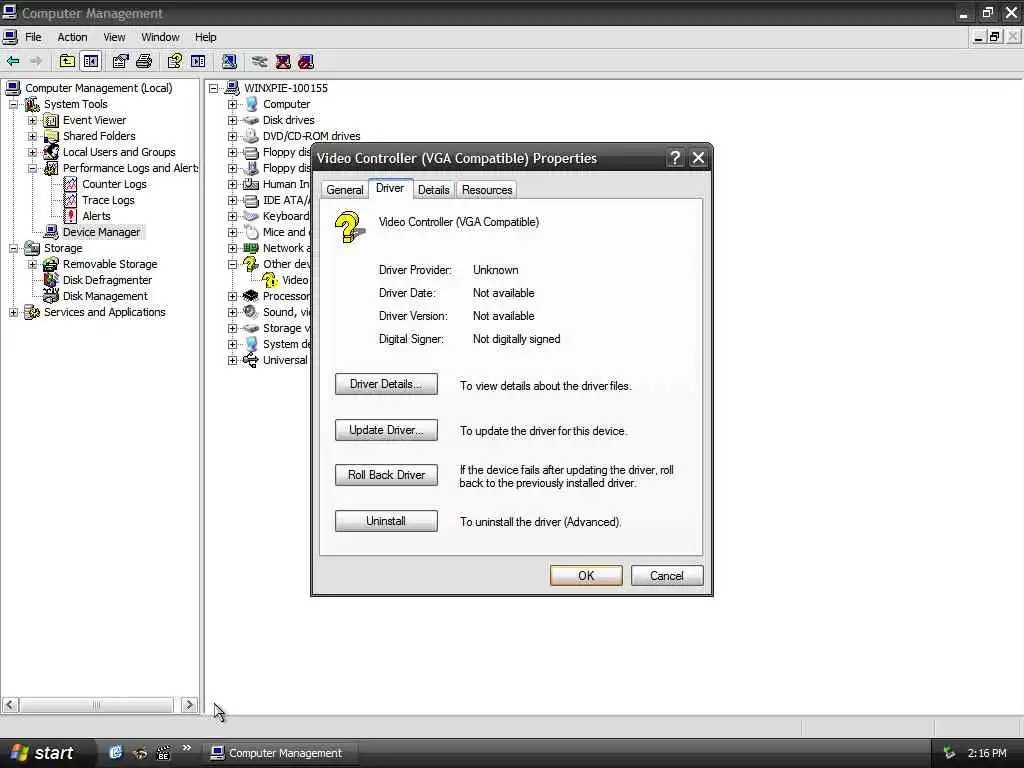This screenshot has height=768, width=1024.
Task: Click the Update driver toolbar icon
Action: [259, 61]
